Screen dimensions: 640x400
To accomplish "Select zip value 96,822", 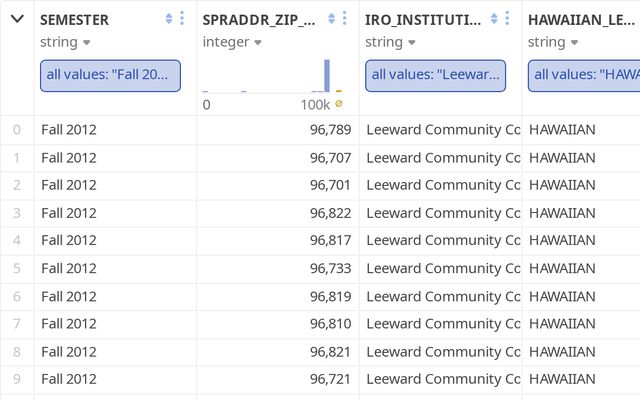I will coord(330,213).
